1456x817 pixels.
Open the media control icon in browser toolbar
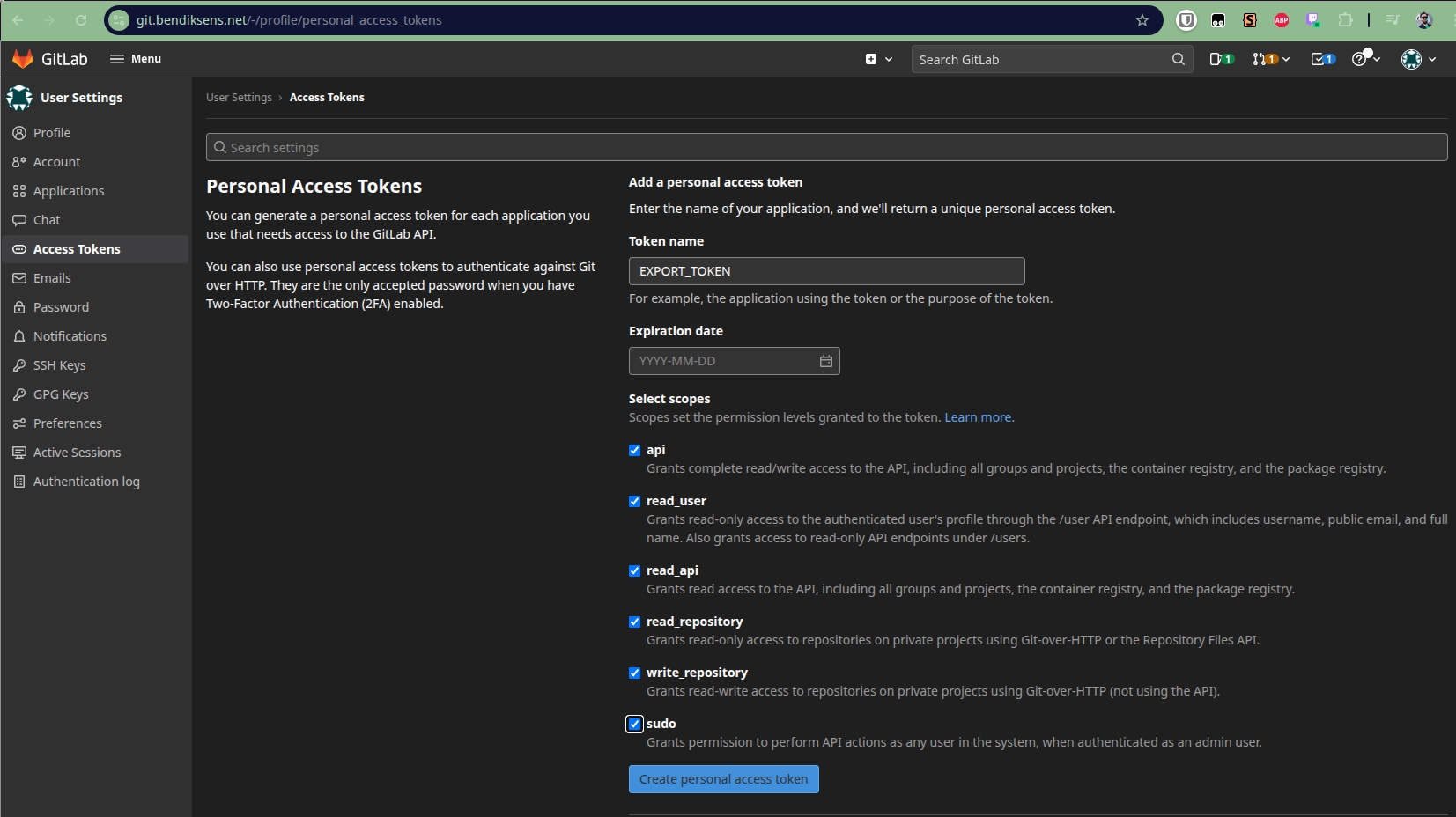point(1393,20)
